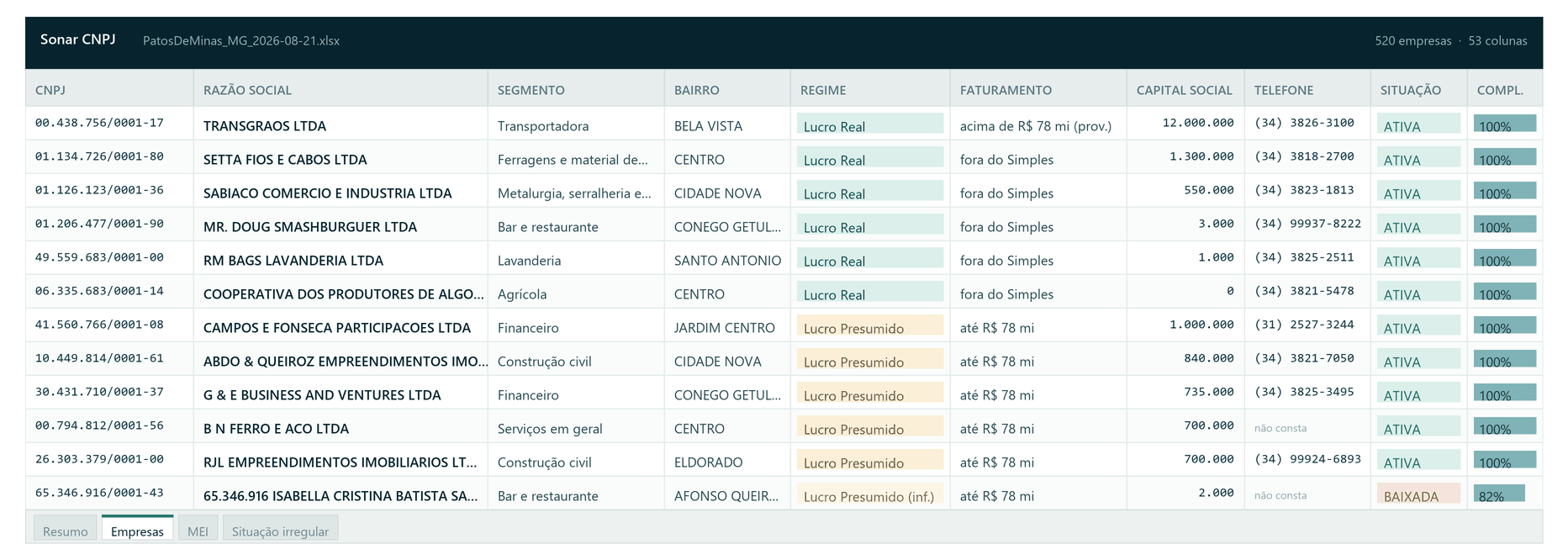This screenshot has width=1568, height=560.
Task: Click the 520 empresas counter
Action: 1413,40
